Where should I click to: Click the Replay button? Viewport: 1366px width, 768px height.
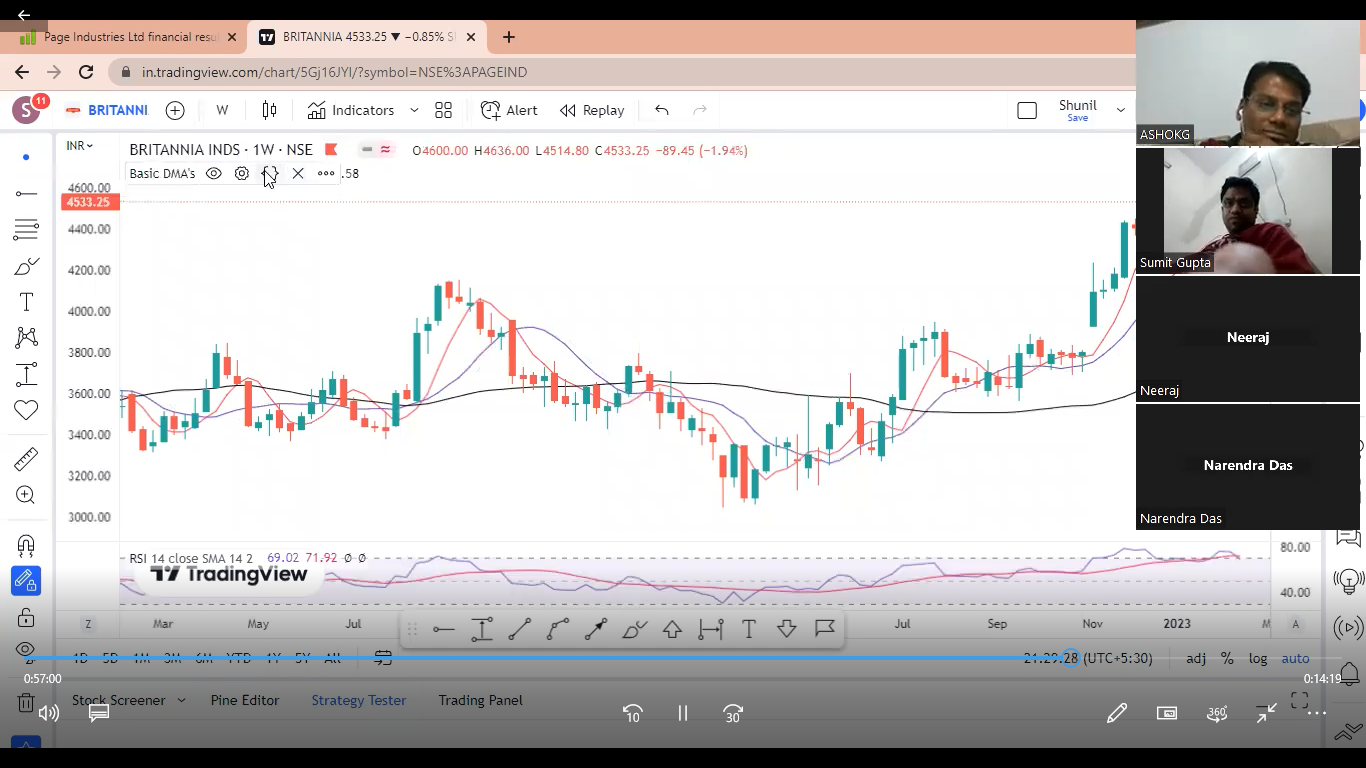pyautogui.click(x=592, y=110)
